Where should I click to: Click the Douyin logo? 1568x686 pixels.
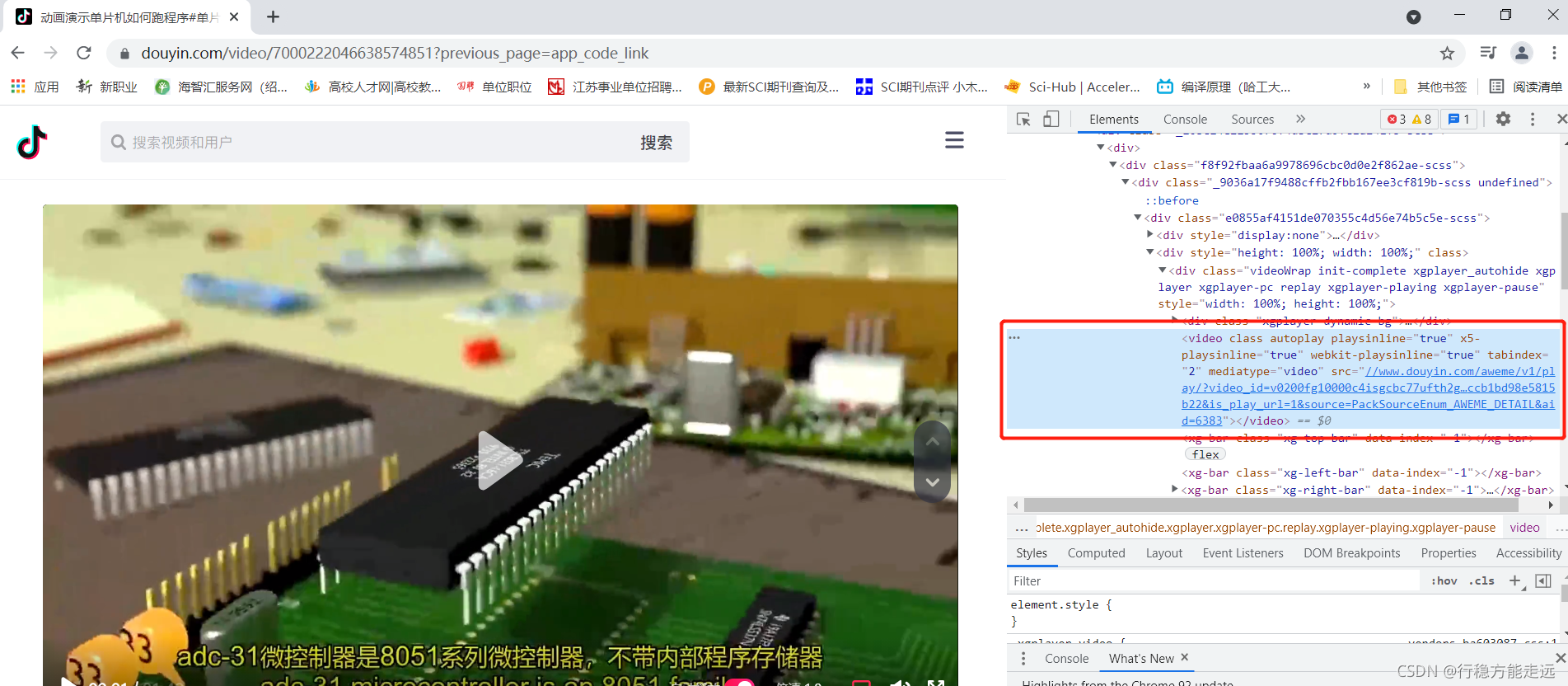32,142
